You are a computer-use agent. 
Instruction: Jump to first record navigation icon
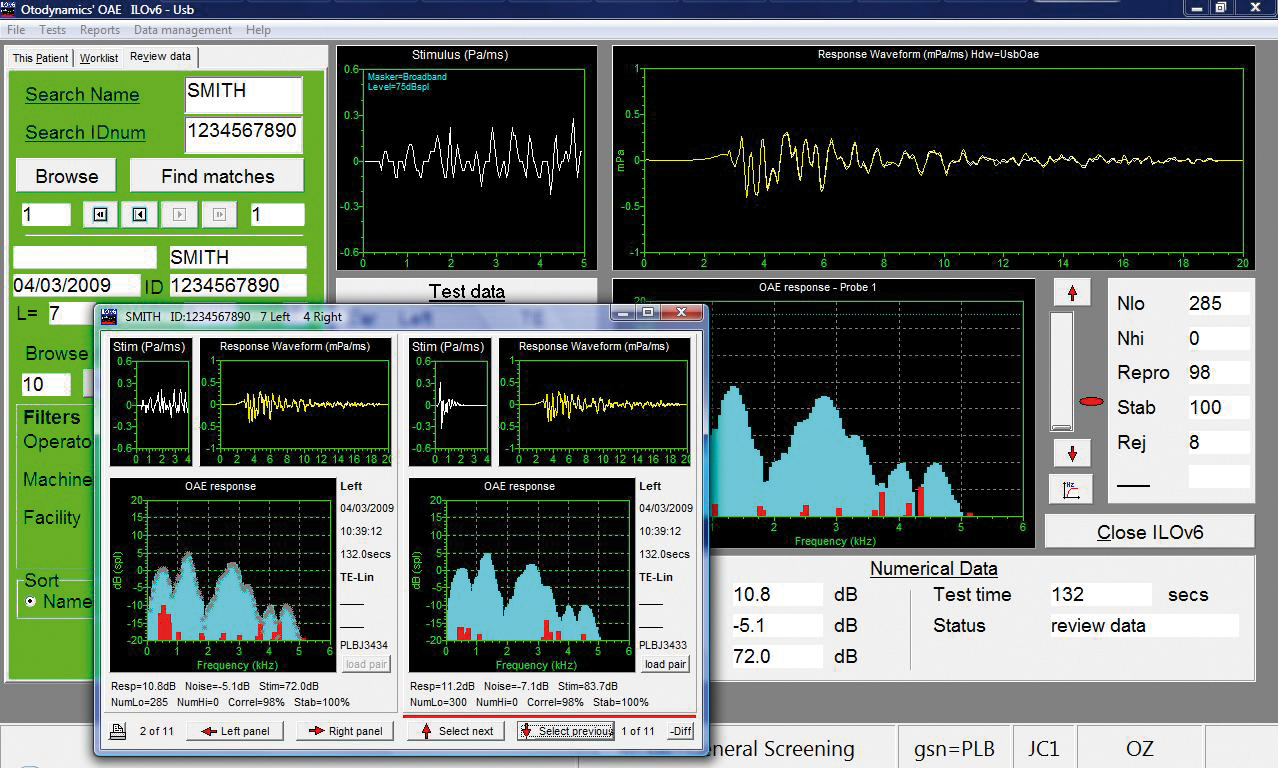point(100,215)
